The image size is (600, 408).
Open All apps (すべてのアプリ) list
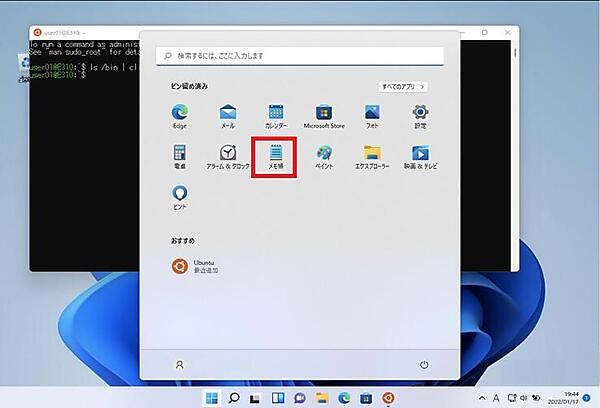(x=403, y=87)
